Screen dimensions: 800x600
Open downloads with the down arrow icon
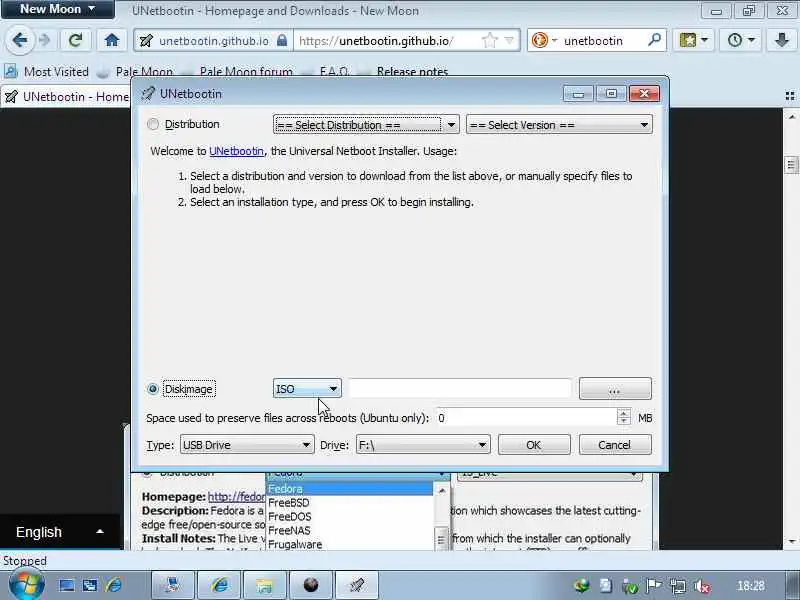(x=781, y=40)
